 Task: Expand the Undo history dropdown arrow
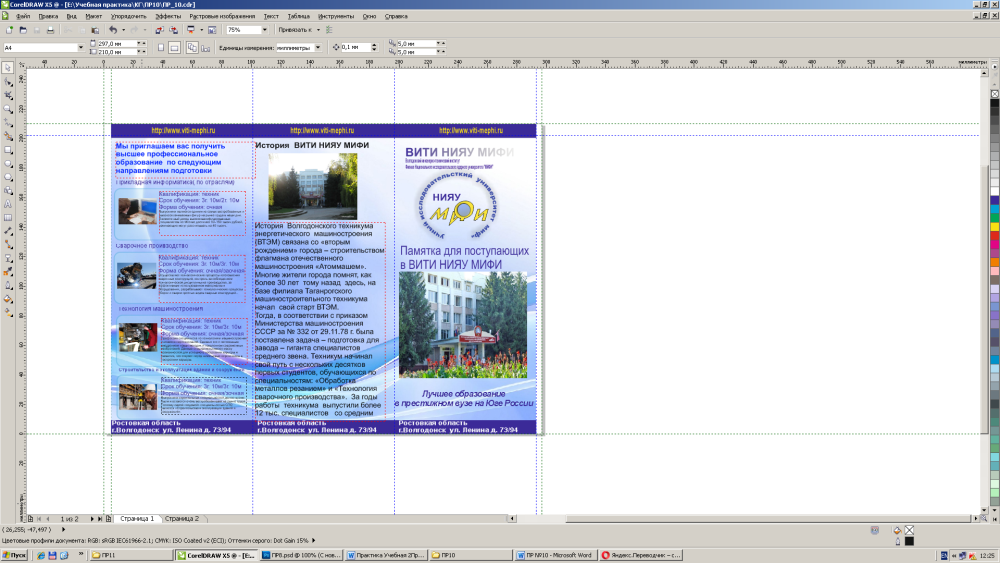pyautogui.click(x=123, y=30)
